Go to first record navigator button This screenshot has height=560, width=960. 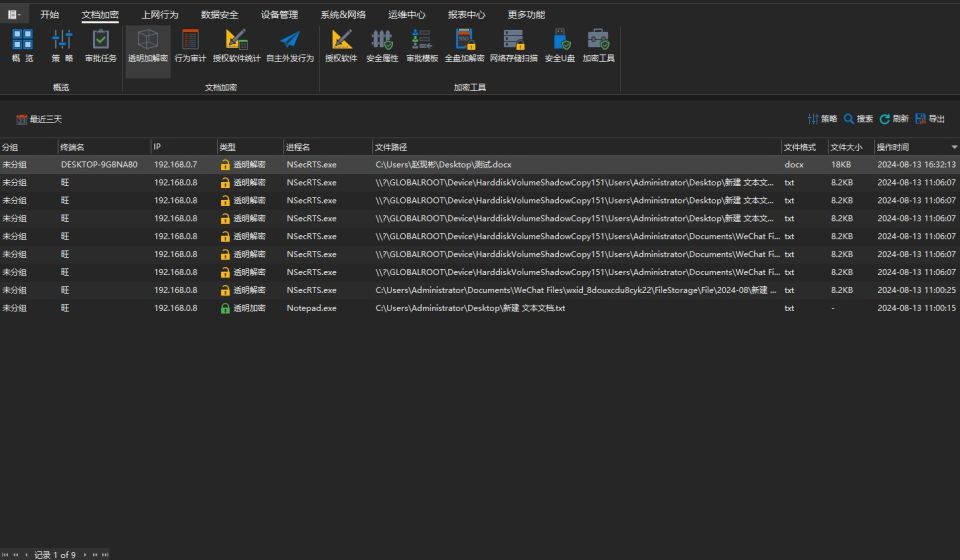(6, 554)
